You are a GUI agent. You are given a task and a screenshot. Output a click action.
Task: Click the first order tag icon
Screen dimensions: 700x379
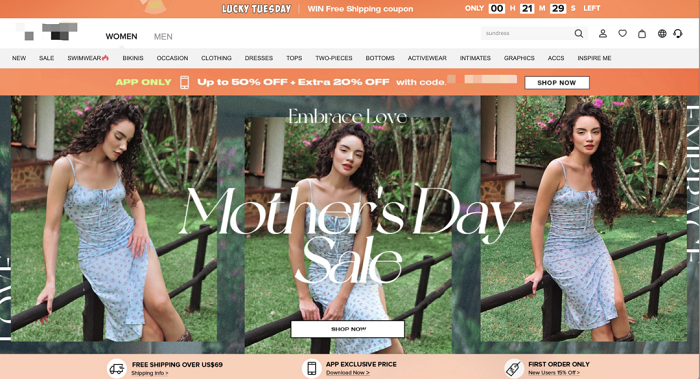click(x=514, y=369)
